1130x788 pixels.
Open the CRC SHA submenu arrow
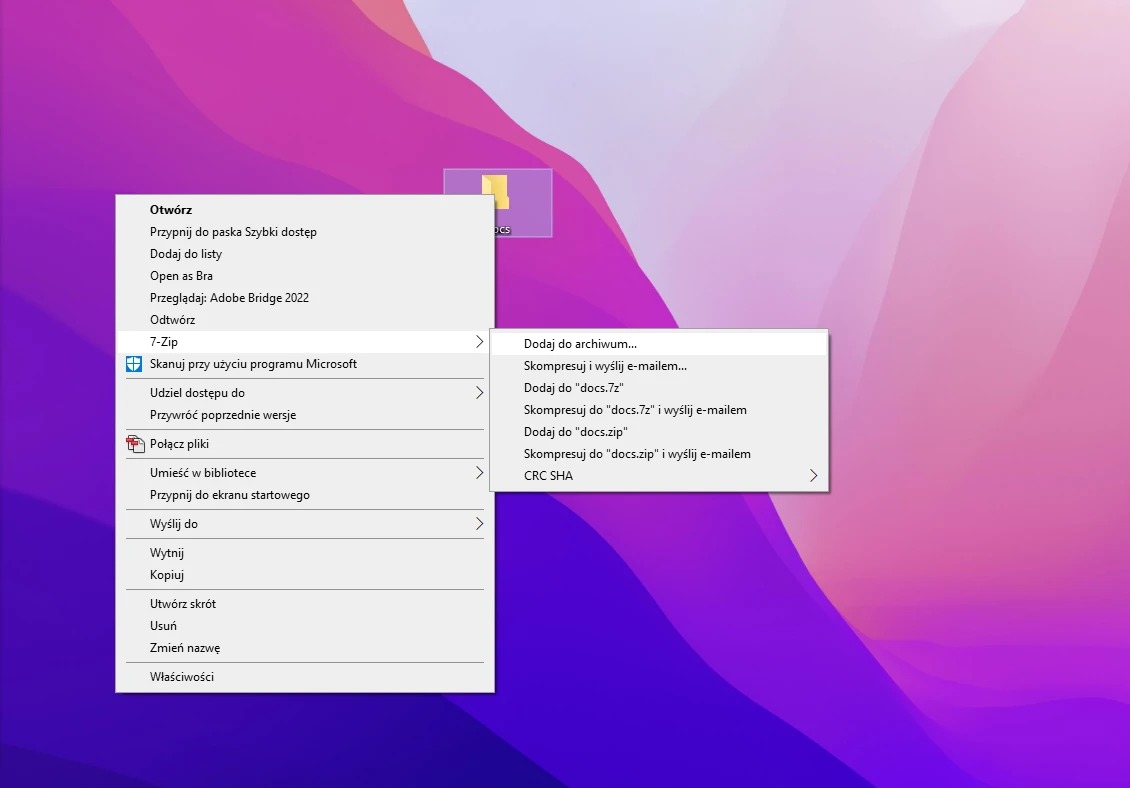[x=813, y=476]
